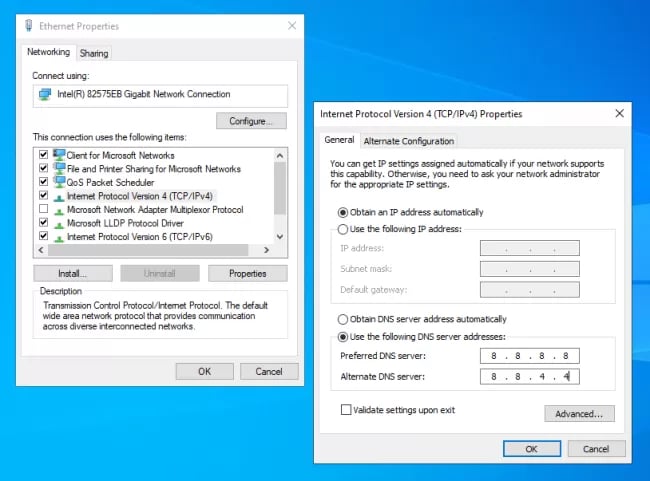Close the Ethernet Properties window
The width and height of the screenshot is (650, 481).
point(292,26)
